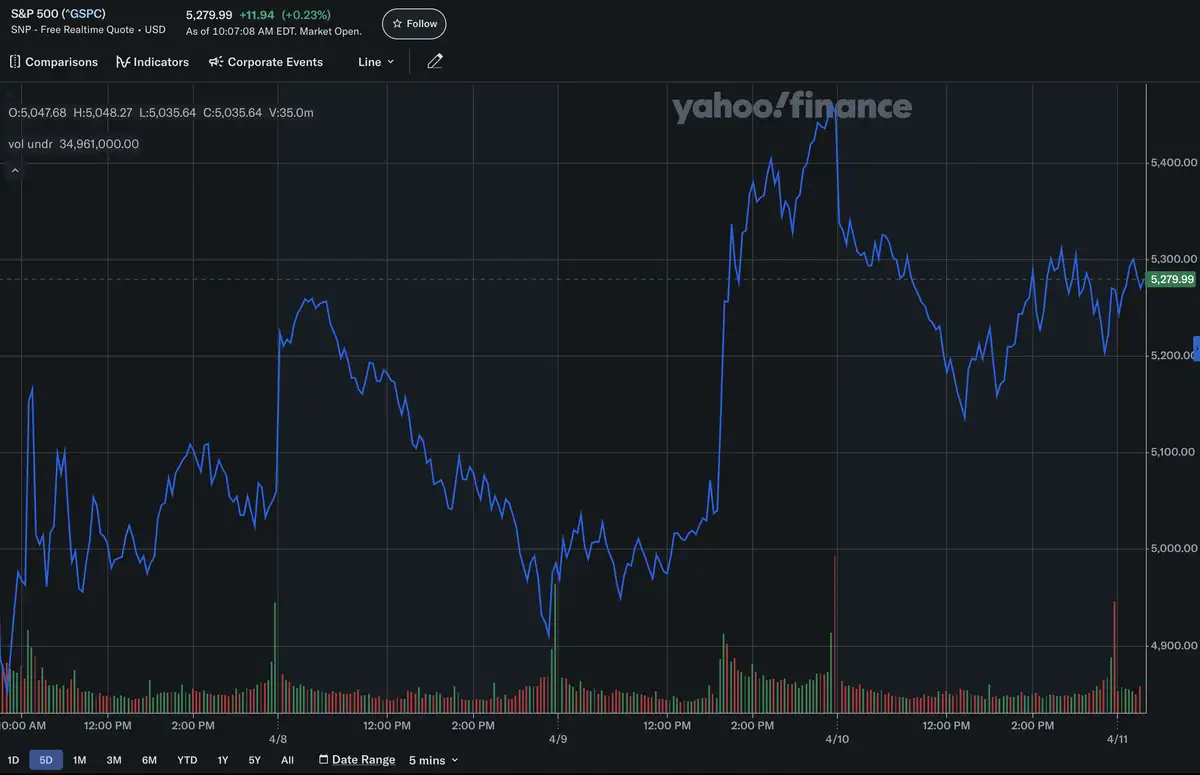Select the 5Y range
Screen dimensions: 1200x775
pyautogui.click(x=254, y=760)
